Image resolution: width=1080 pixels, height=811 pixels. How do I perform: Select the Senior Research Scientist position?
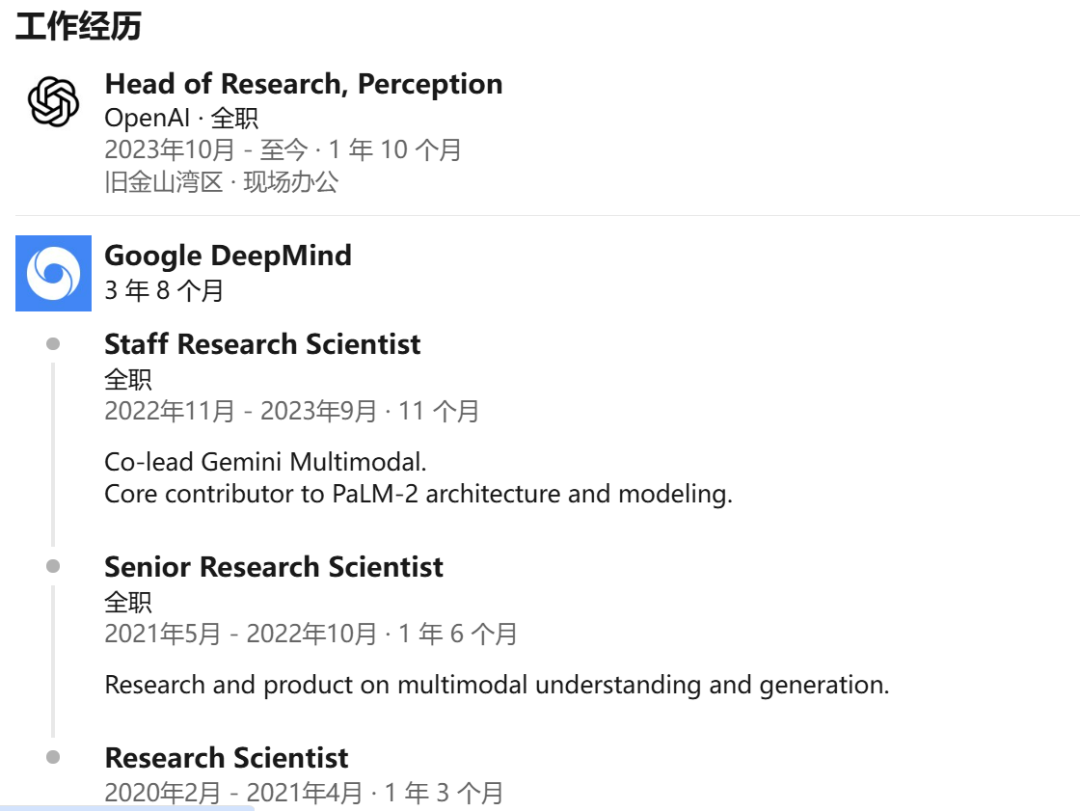pos(273,567)
